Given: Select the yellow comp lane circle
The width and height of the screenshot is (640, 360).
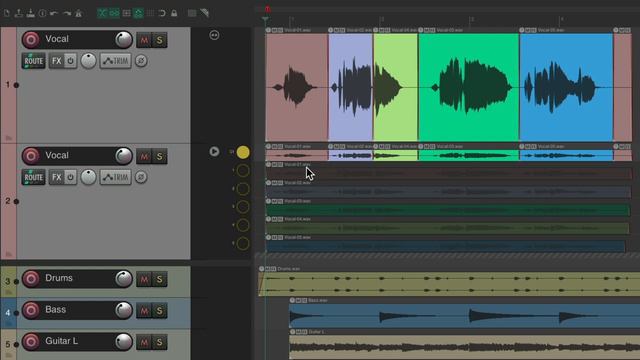Looking at the screenshot, I should pyautogui.click(x=243, y=152).
